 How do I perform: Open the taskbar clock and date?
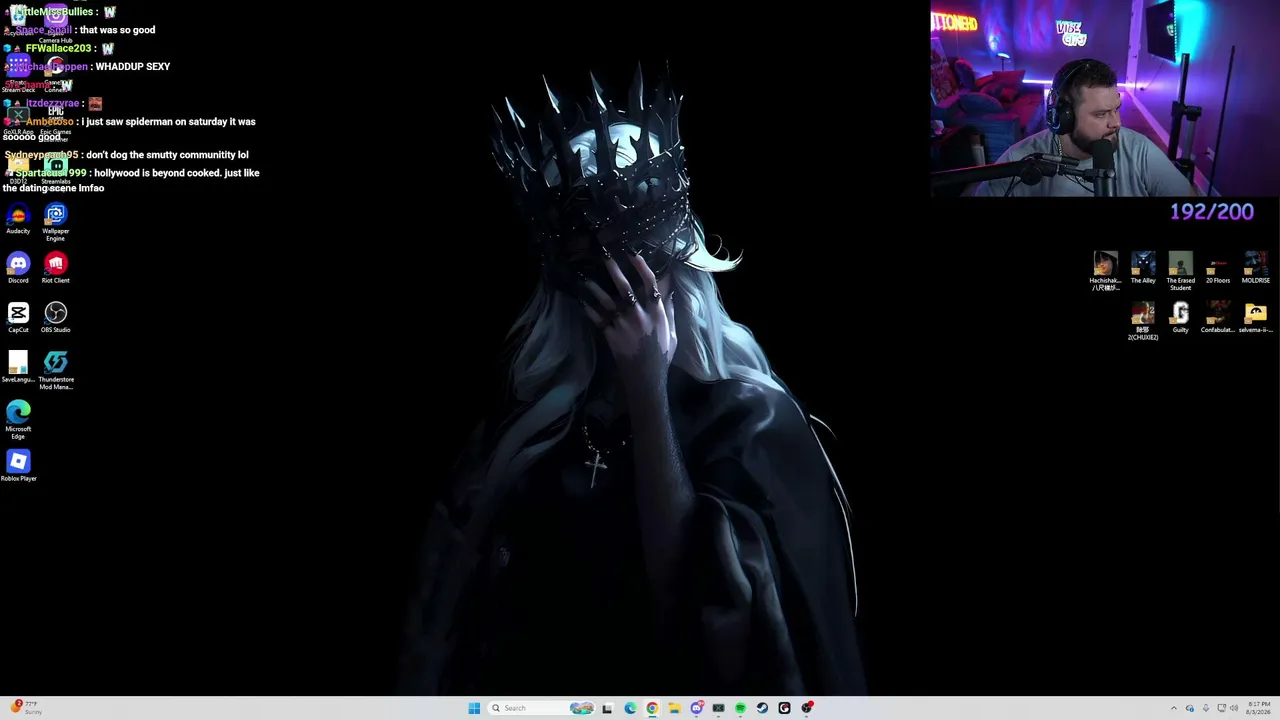coord(1259,708)
